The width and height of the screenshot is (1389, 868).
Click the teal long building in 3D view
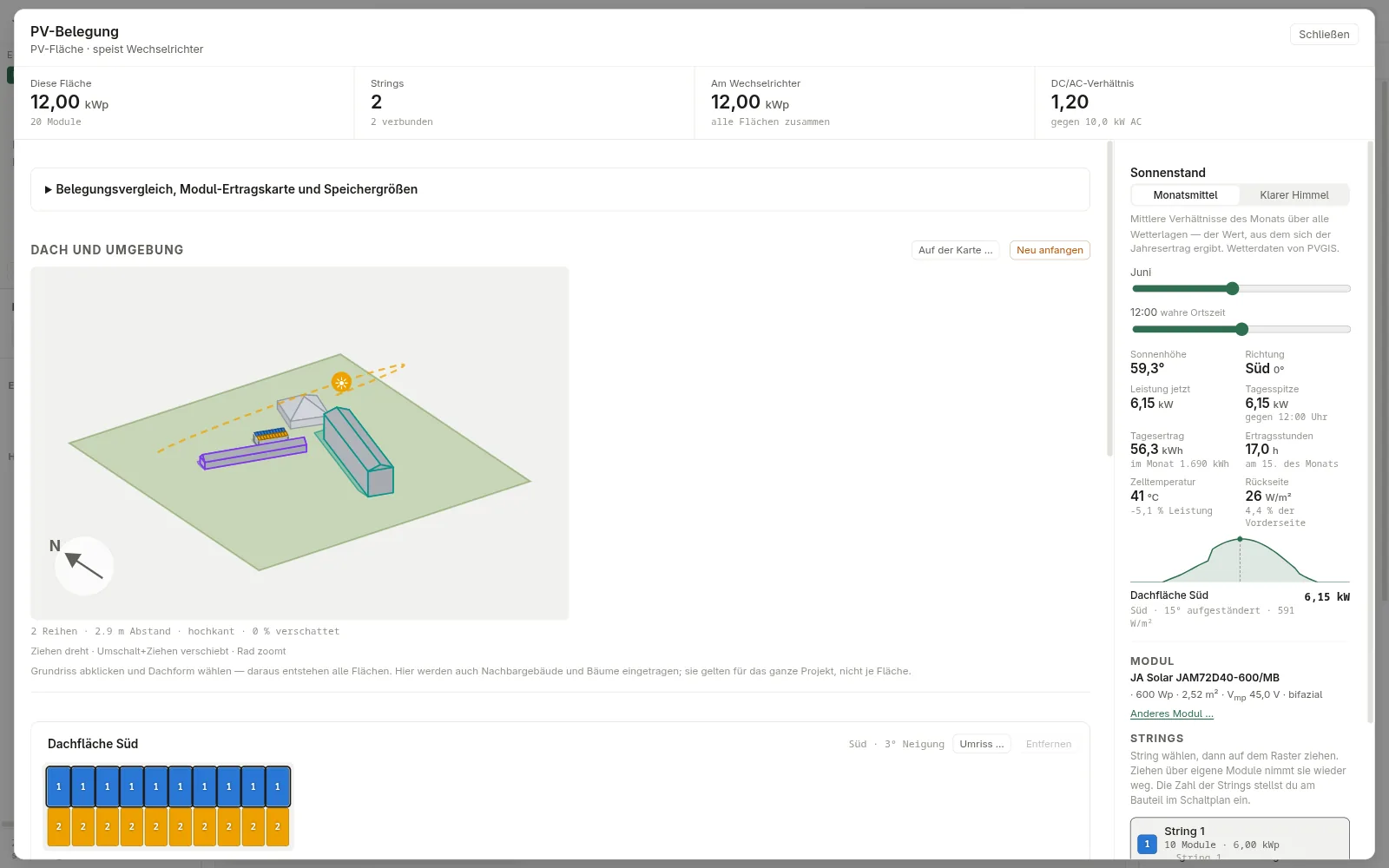coord(358,451)
